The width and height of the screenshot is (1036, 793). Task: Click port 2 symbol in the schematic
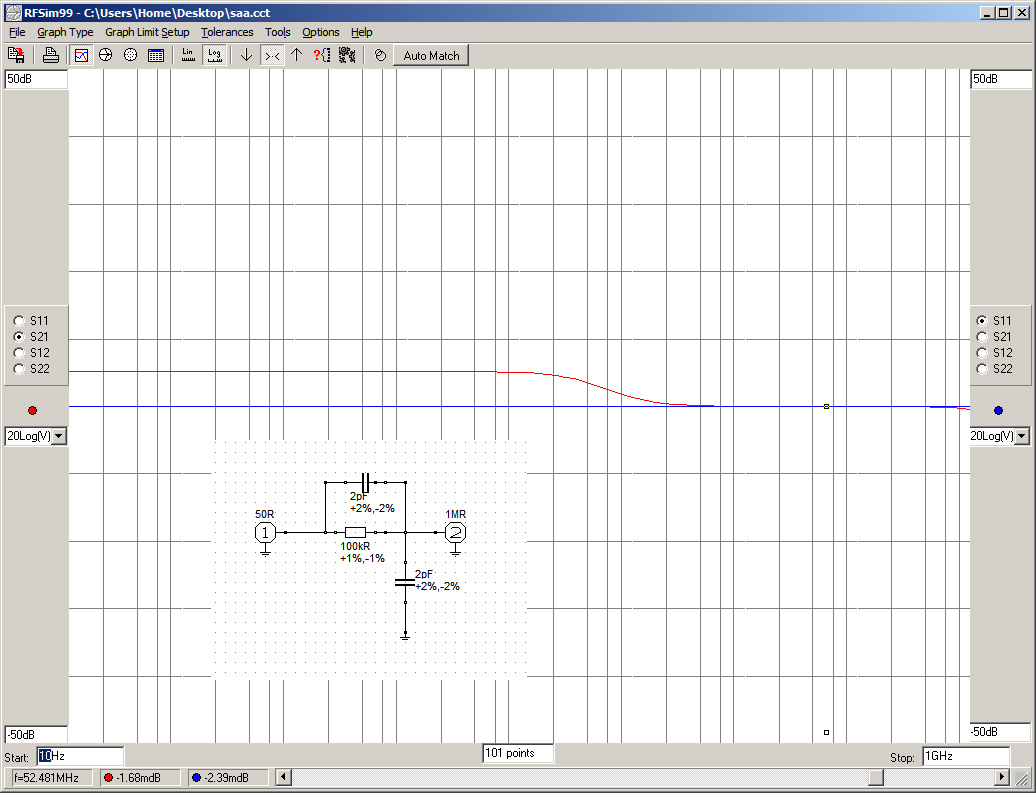pyautogui.click(x=455, y=533)
